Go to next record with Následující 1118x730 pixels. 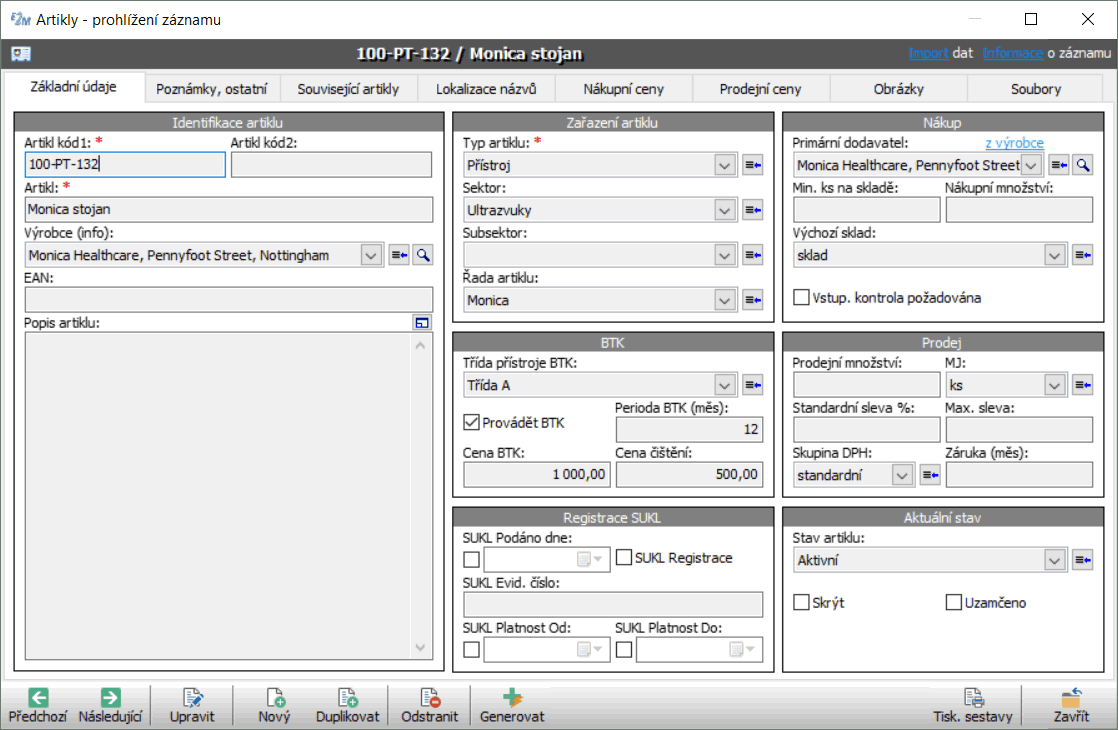pyautogui.click(x=111, y=706)
